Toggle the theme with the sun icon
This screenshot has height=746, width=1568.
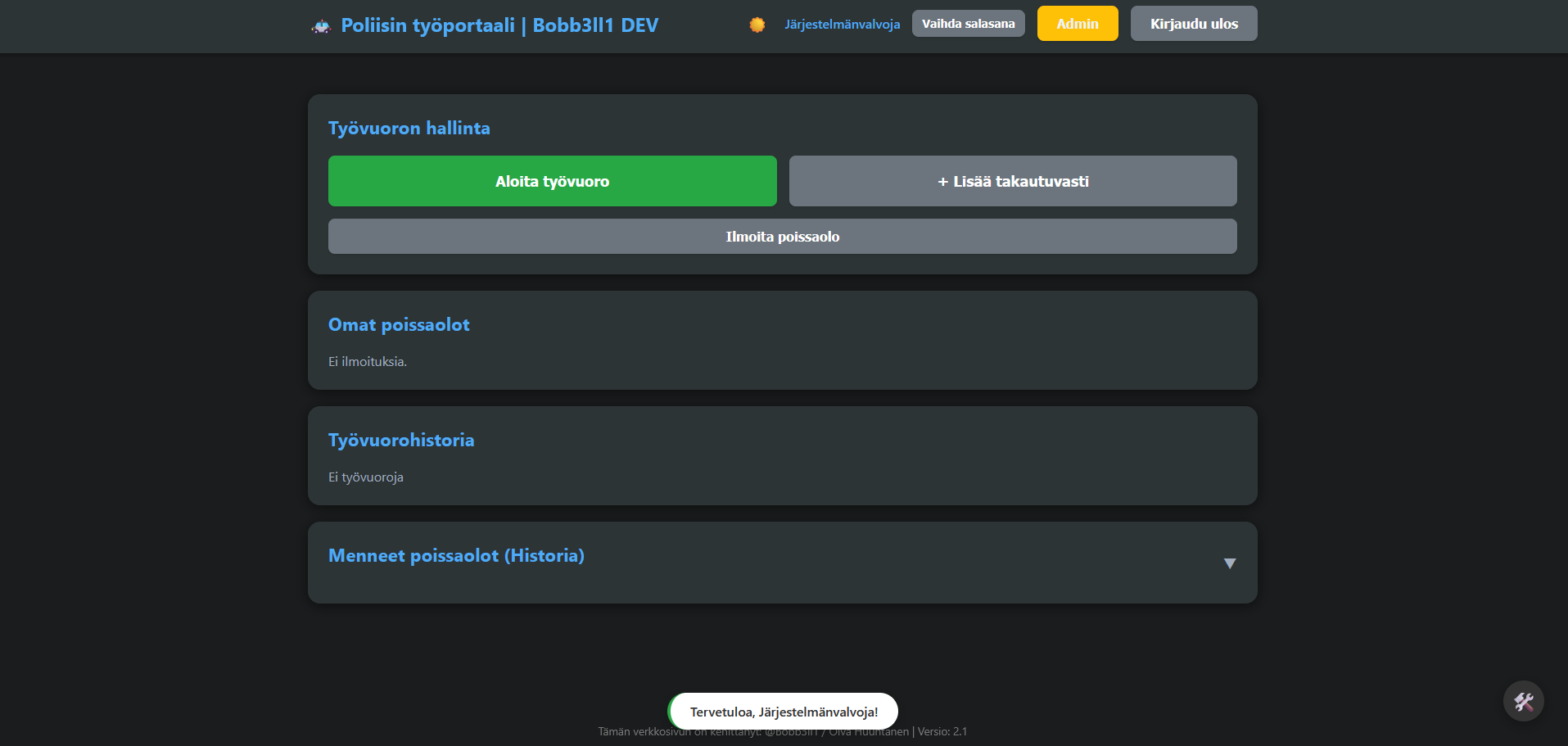click(757, 25)
